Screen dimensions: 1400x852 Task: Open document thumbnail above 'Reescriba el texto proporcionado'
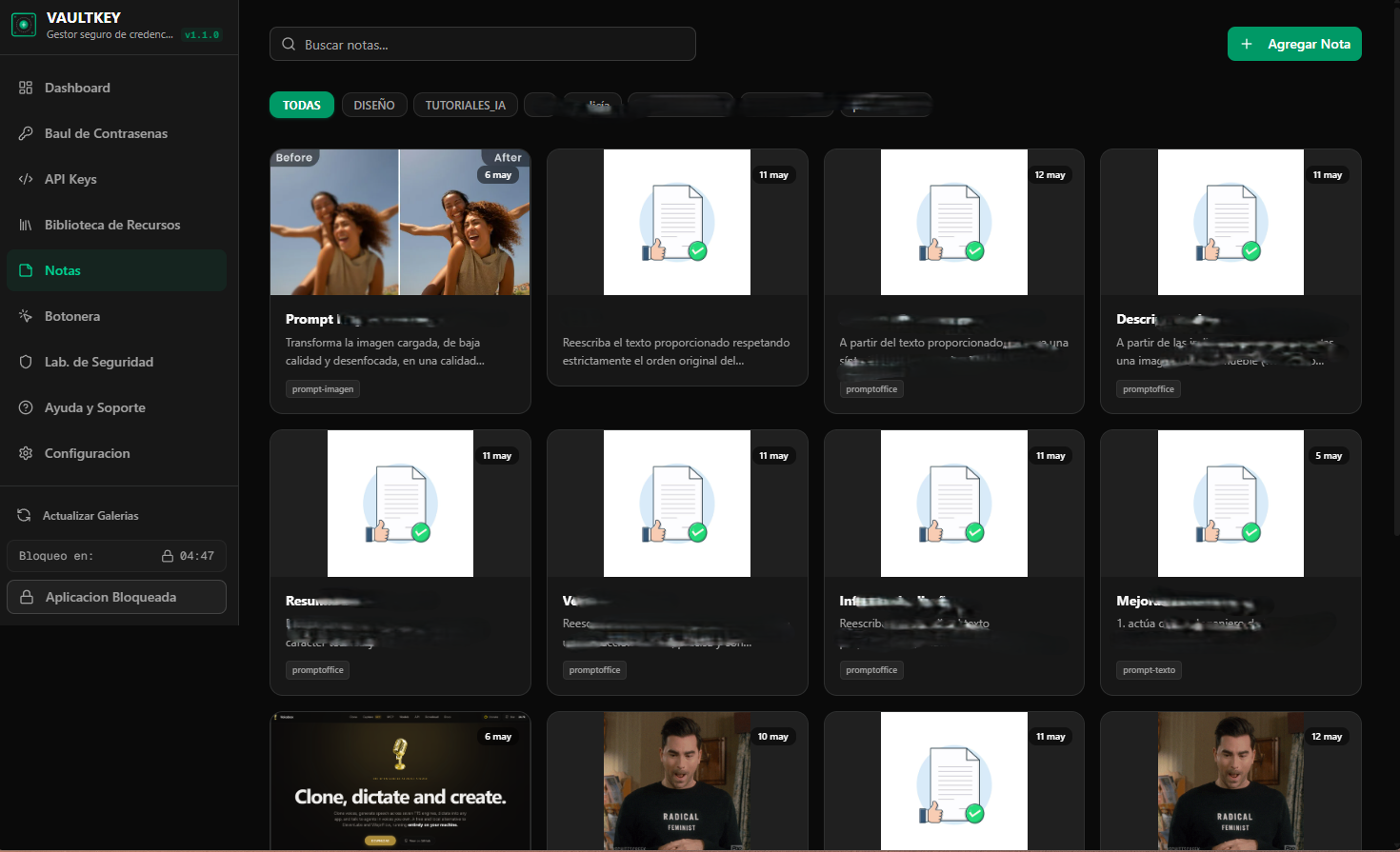[x=677, y=222]
